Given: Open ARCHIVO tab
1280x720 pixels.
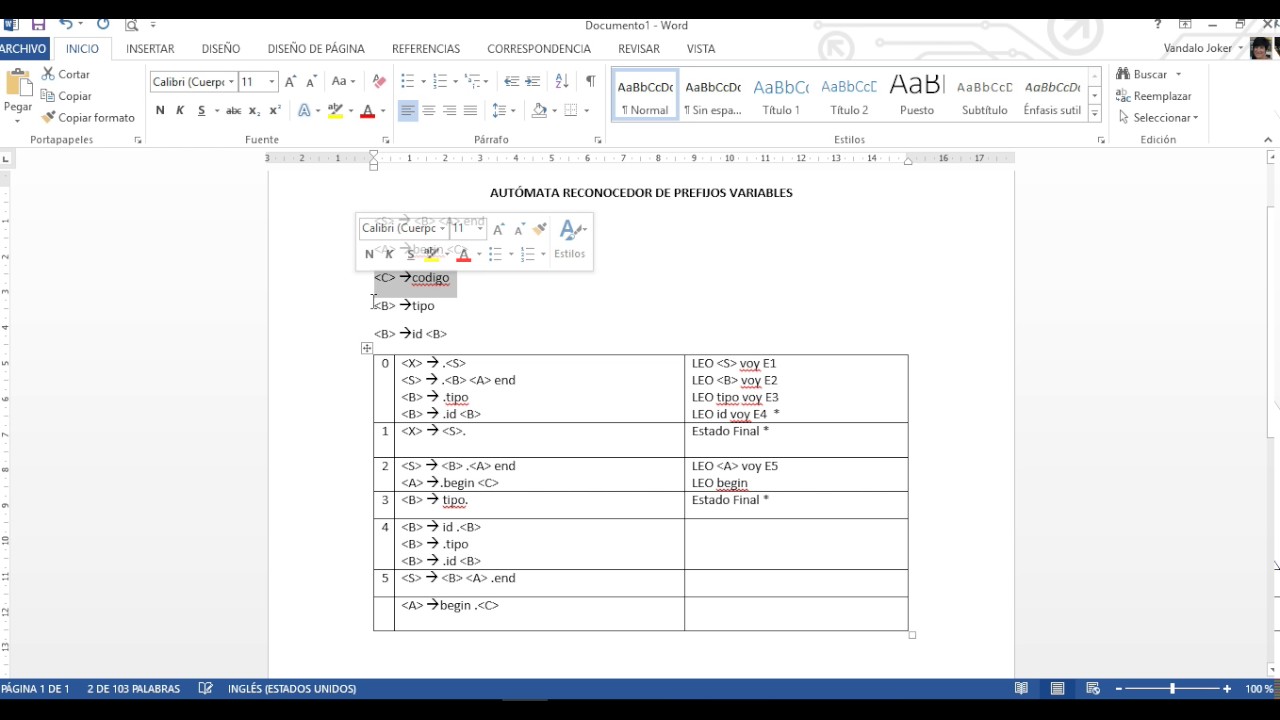Looking at the screenshot, I should 22,48.
